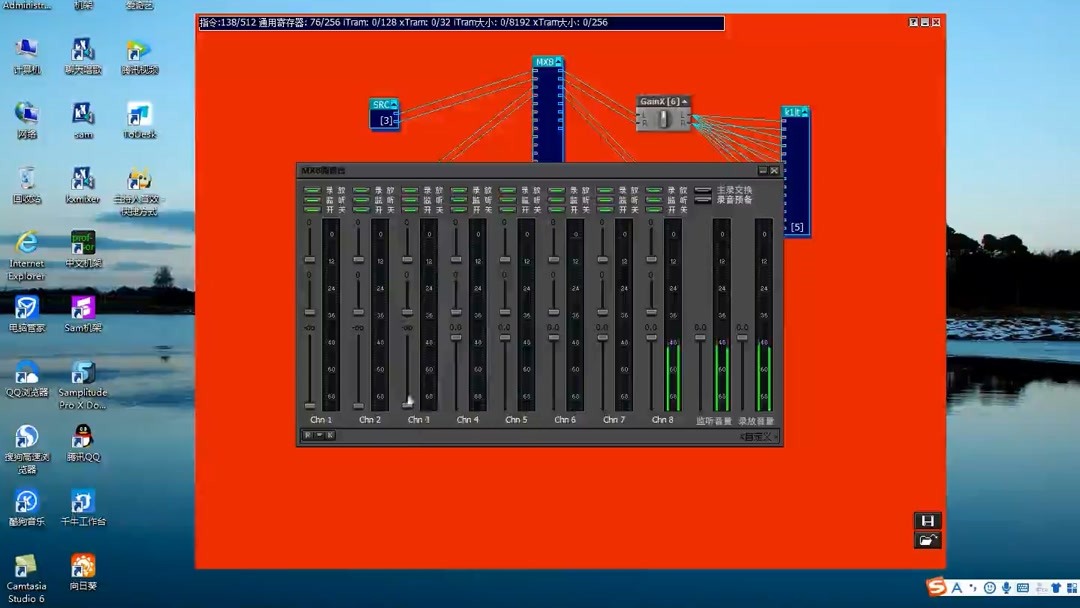The width and height of the screenshot is (1080, 608).
Task: Click the H save icon bottom right
Action: click(x=926, y=520)
